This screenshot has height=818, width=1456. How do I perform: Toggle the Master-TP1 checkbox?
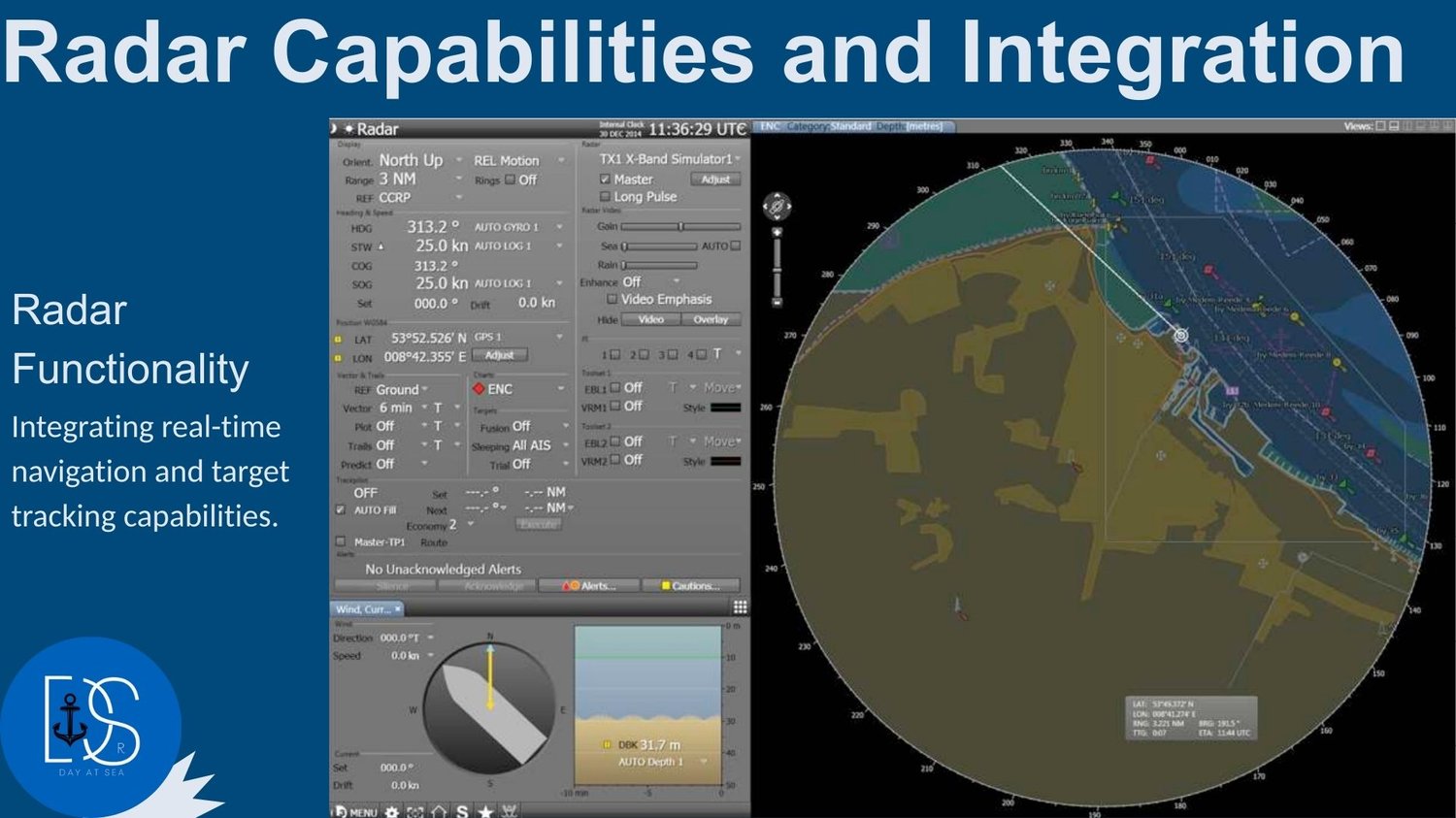(340, 541)
